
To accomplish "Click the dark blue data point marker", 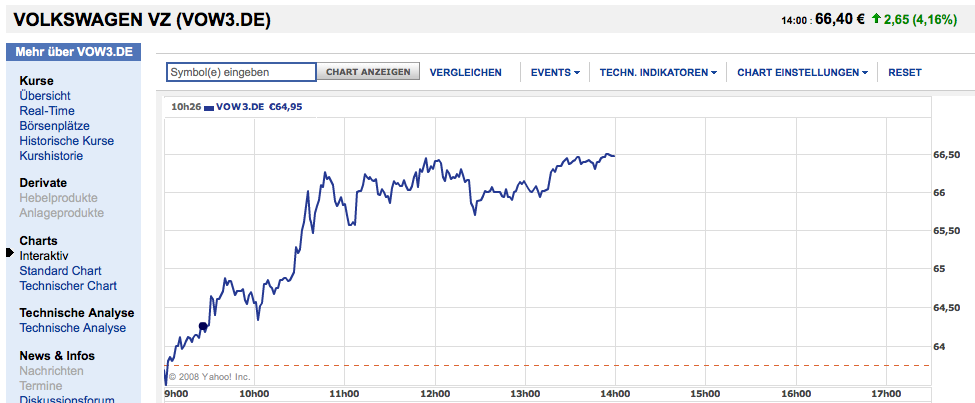I will 203,326.
